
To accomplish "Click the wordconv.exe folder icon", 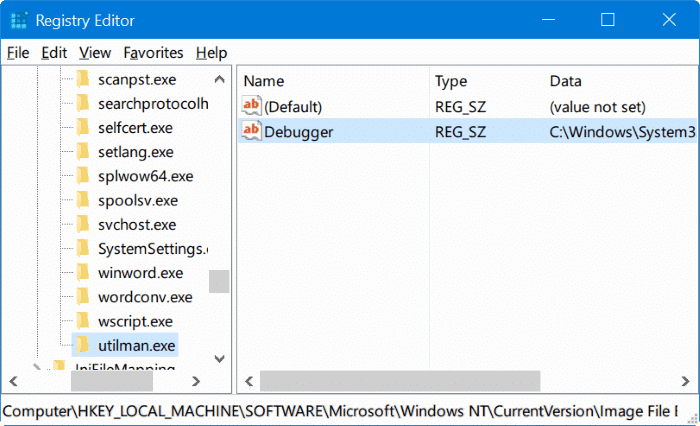I will point(83,297).
